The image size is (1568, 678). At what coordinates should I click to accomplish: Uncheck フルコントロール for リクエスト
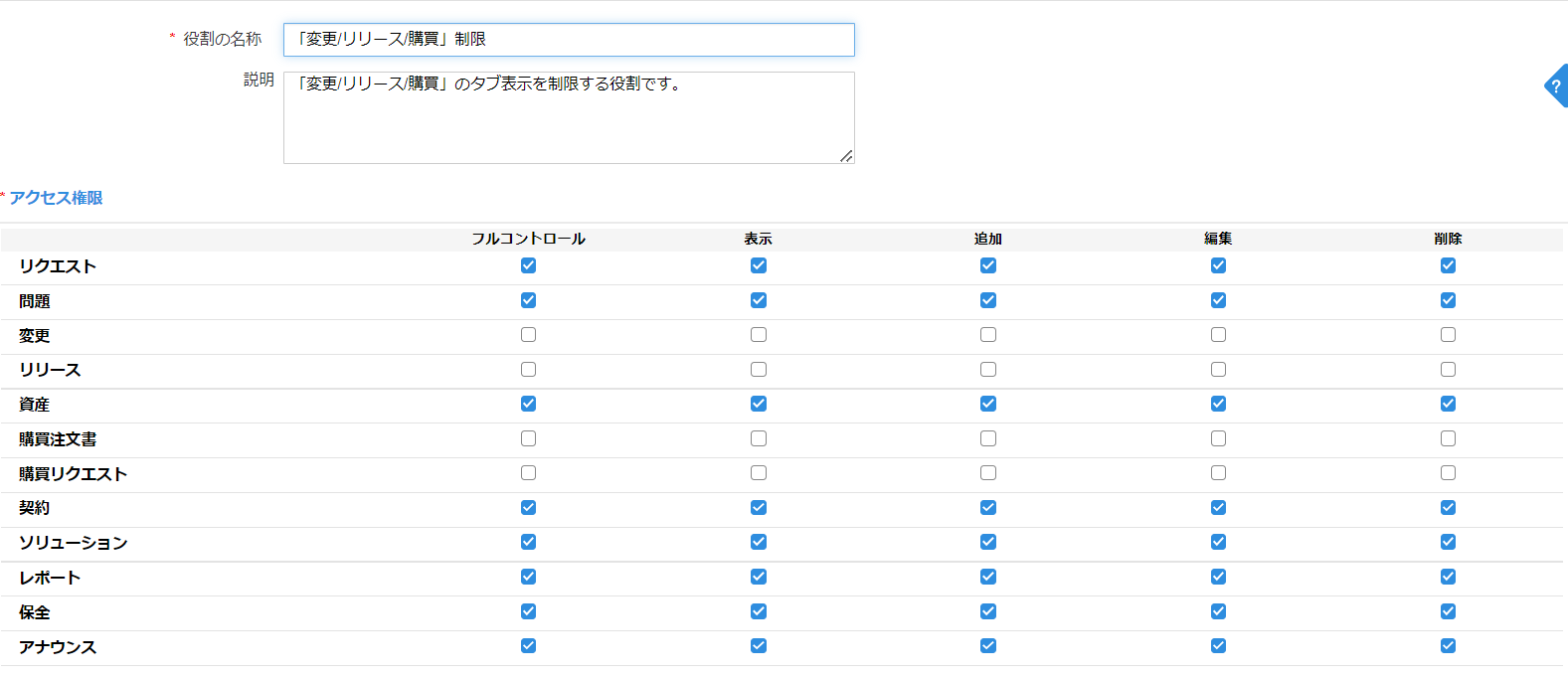[x=528, y=265]
